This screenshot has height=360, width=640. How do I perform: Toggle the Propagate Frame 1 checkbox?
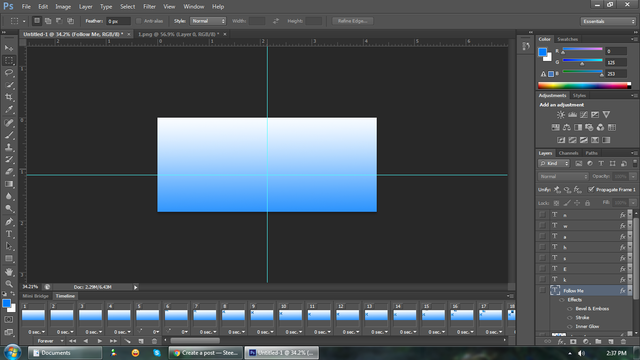[x=591, y=189]
